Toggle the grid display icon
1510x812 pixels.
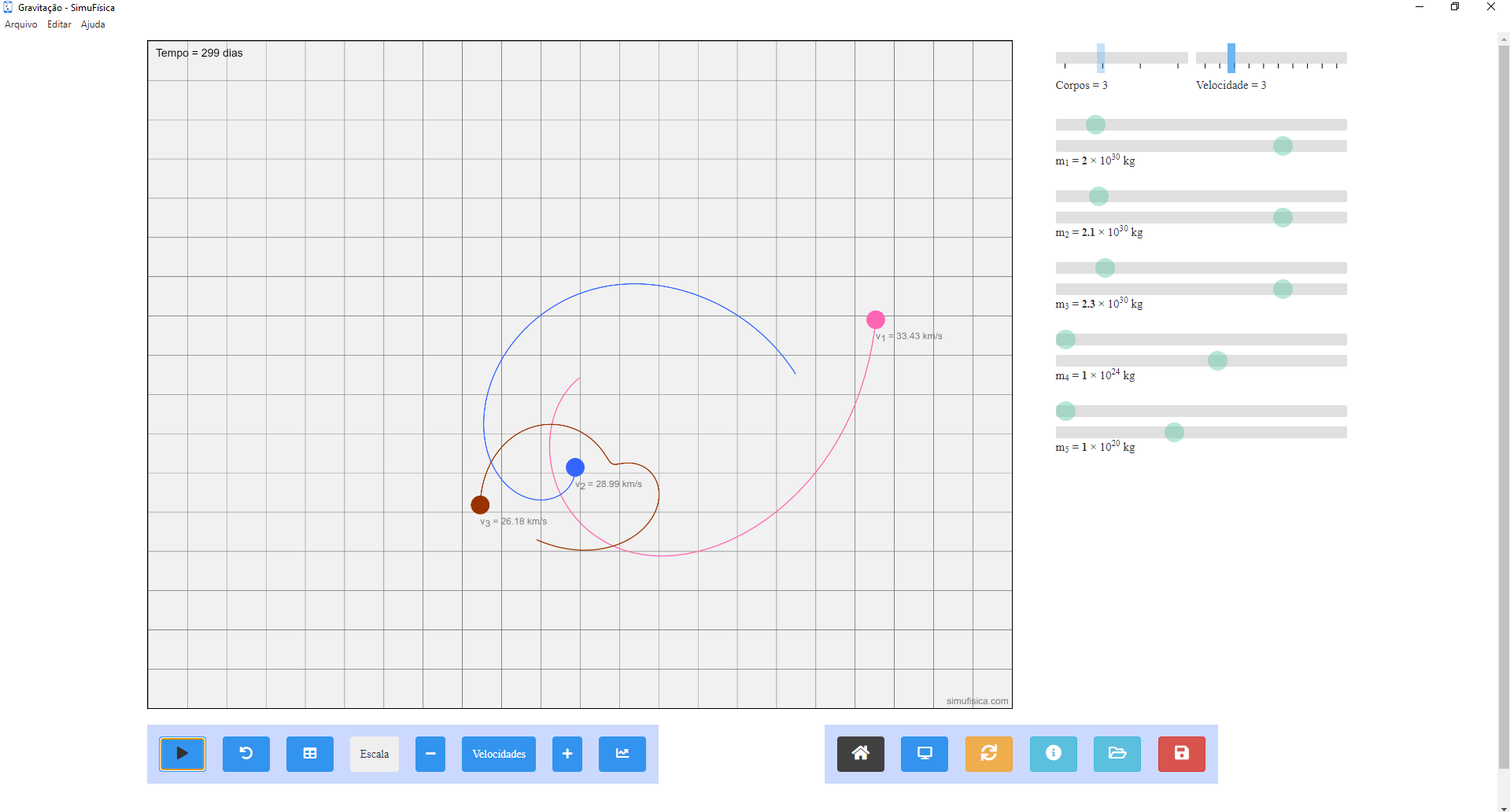(309, 754)
